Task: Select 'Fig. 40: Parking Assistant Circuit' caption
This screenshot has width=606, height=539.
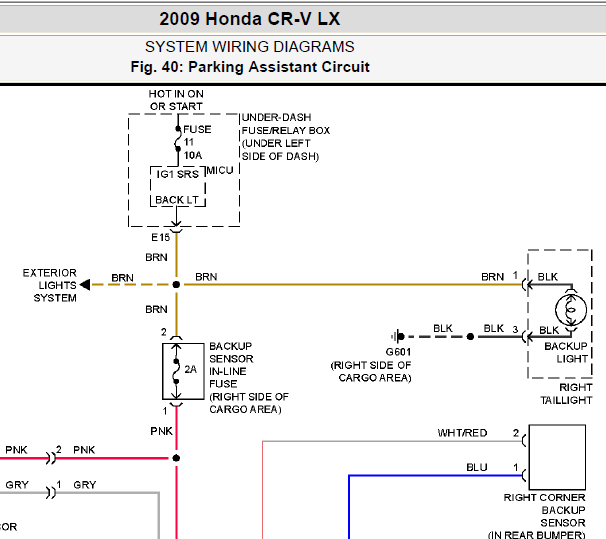Action: coord(250,67)
